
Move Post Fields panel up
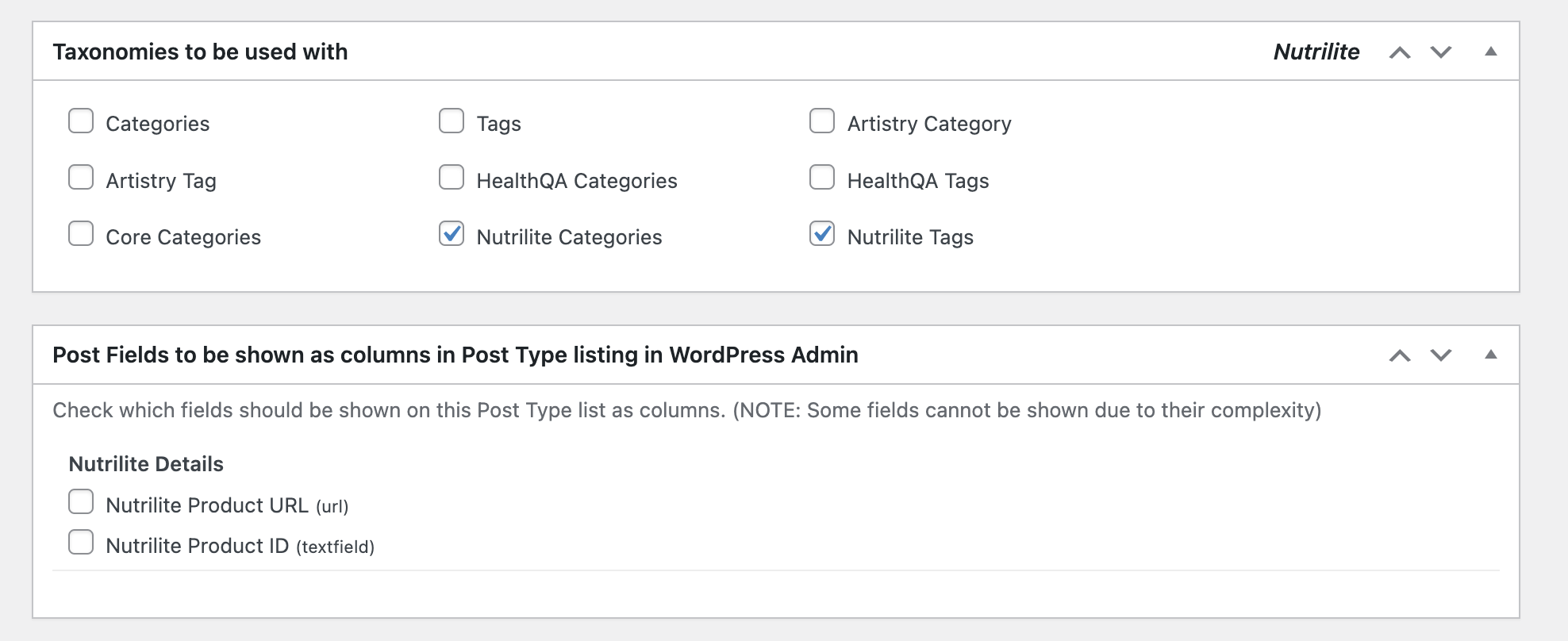click(1400, 355)
